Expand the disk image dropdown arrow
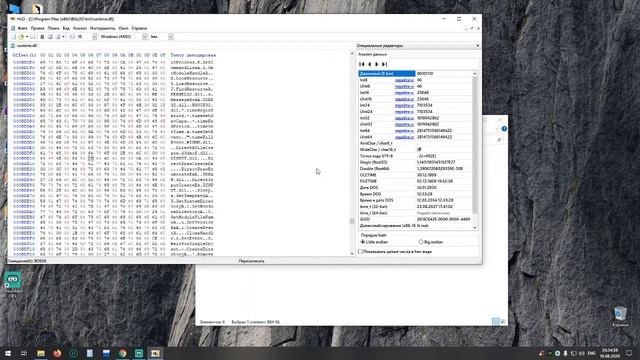Screen dimensions: 640x360 [63, 37]
